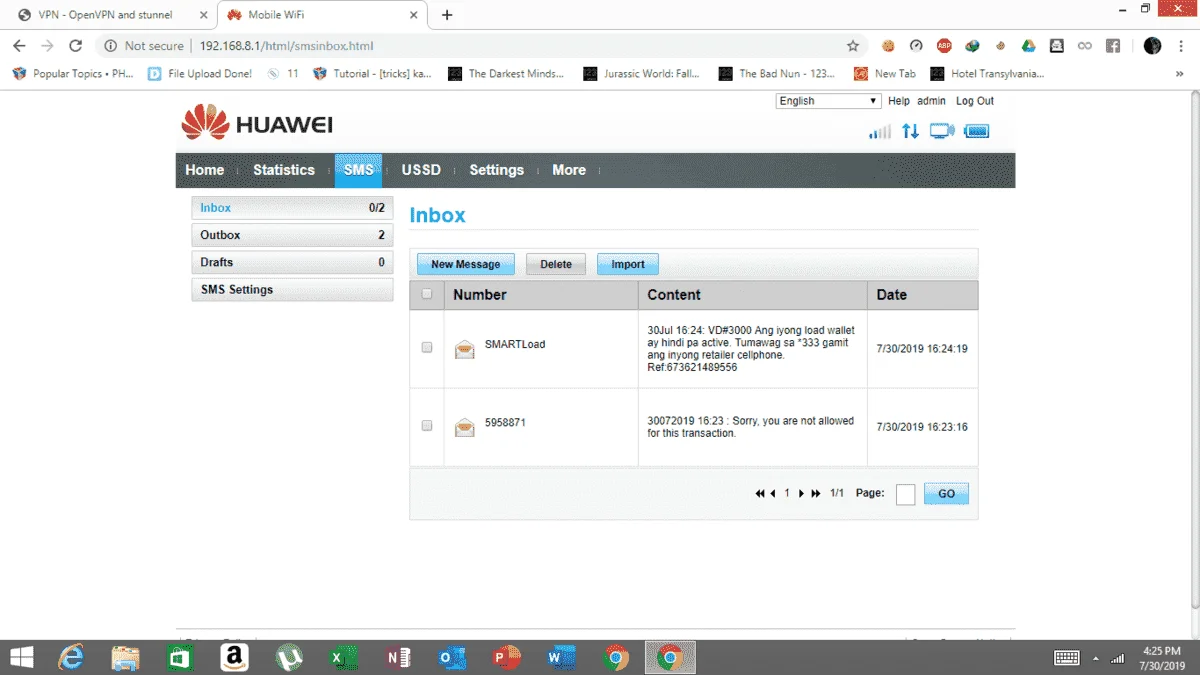Click the Page number input box
This screenshot has height=675, width=1200.
pyautogui.click(x=905, y=495)
